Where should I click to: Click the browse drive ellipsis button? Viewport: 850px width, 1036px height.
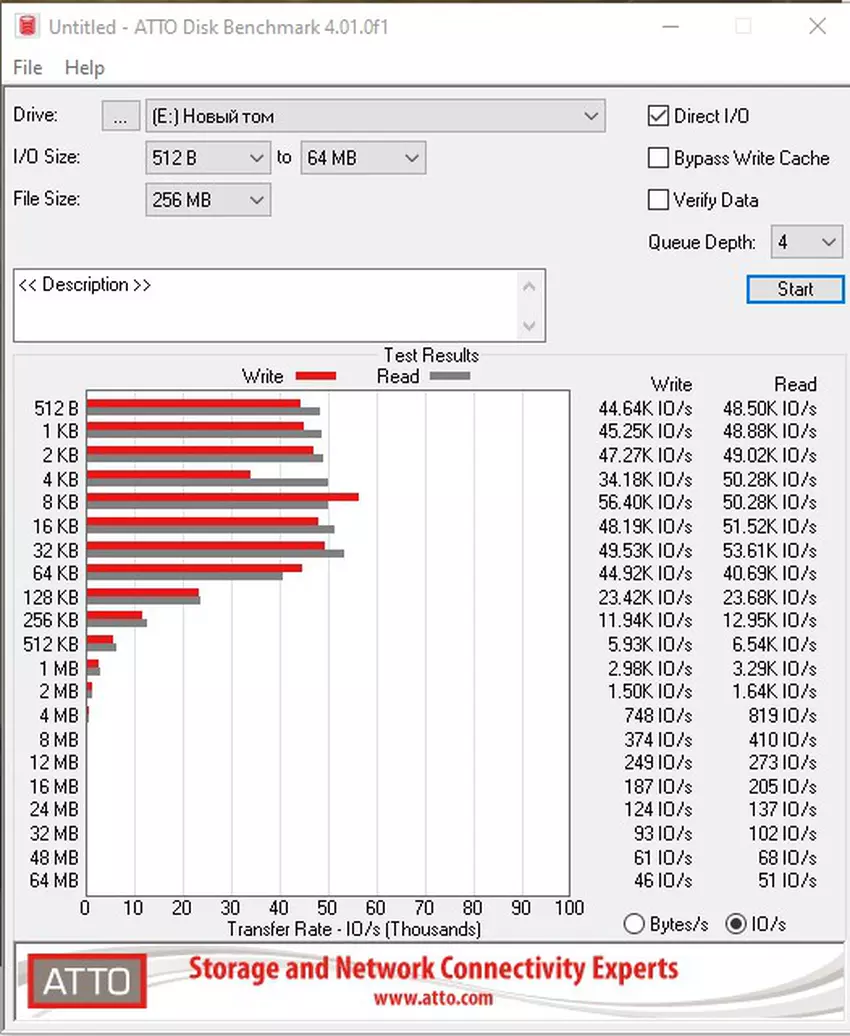pos(120,116)
